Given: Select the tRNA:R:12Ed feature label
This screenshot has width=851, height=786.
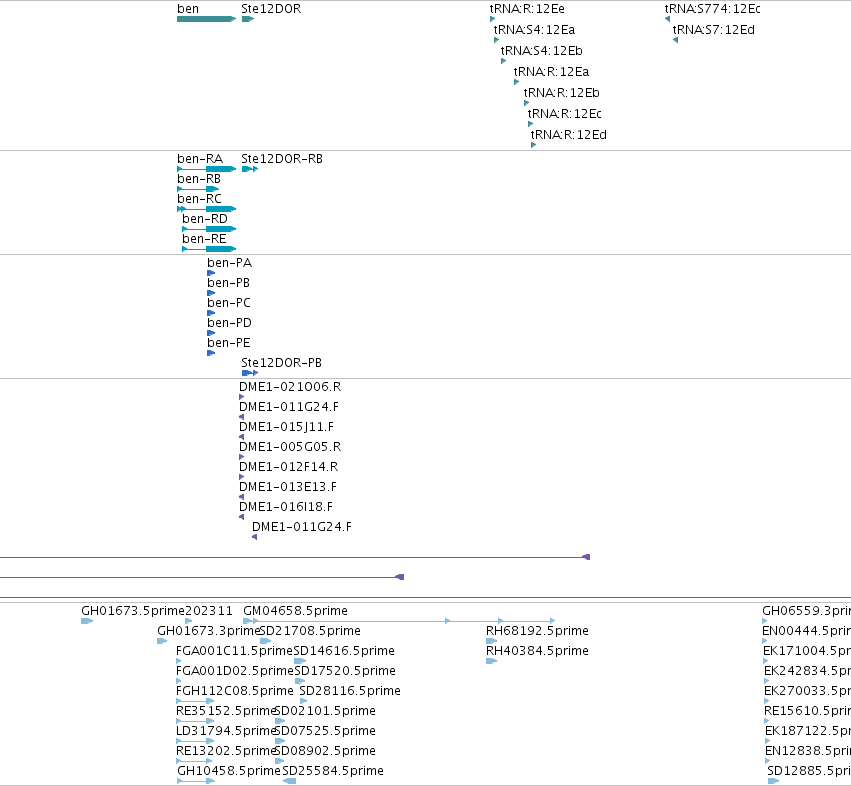Looking at the screenshot, I should [568, 135].
